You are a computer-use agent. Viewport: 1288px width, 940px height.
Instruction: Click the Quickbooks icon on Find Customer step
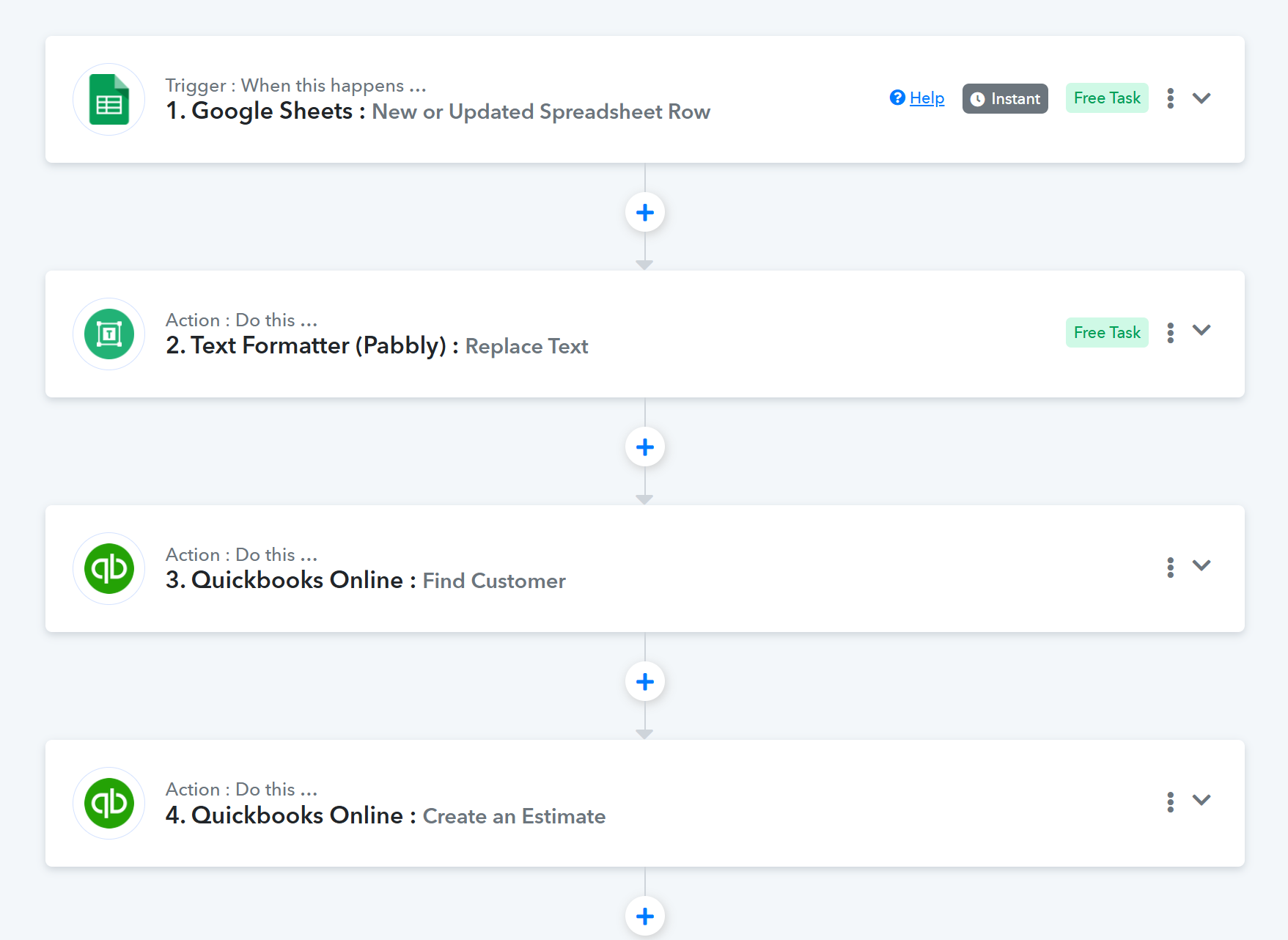pos(109,569)
